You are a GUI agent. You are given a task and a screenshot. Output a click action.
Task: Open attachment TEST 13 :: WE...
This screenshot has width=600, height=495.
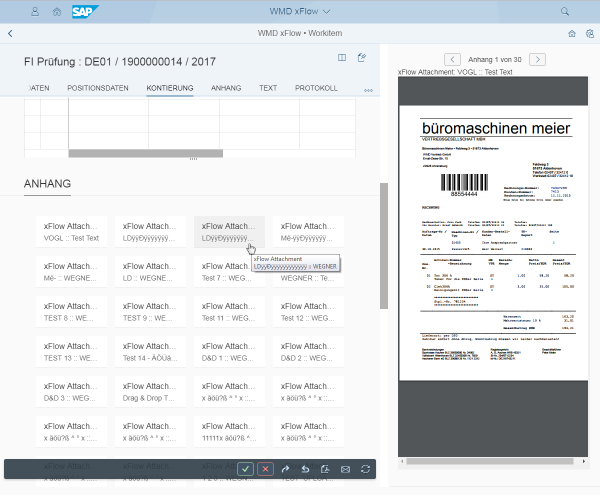point(72,352)
